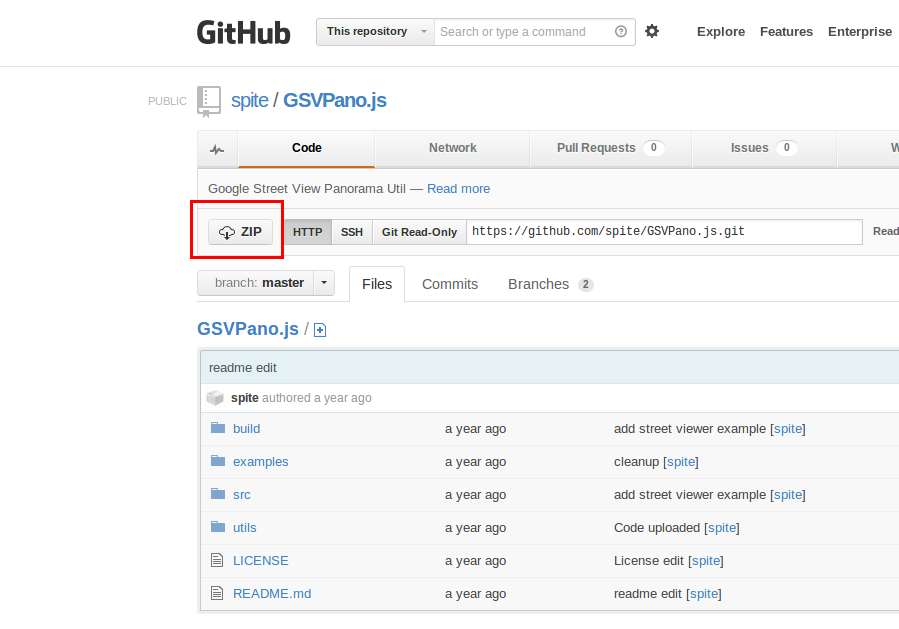
Task: Click the Issues count badge 0
Action: point(787,148)
